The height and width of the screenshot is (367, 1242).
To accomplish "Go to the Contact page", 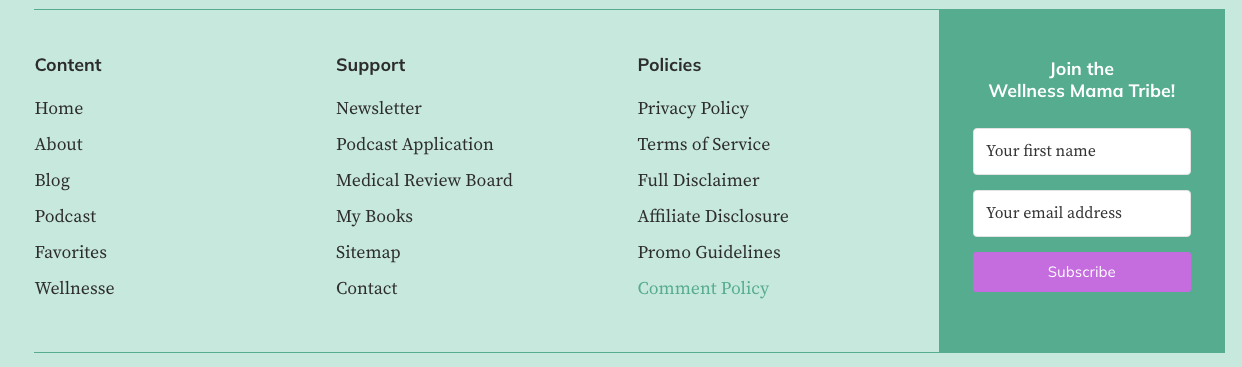I will (367, 288).
